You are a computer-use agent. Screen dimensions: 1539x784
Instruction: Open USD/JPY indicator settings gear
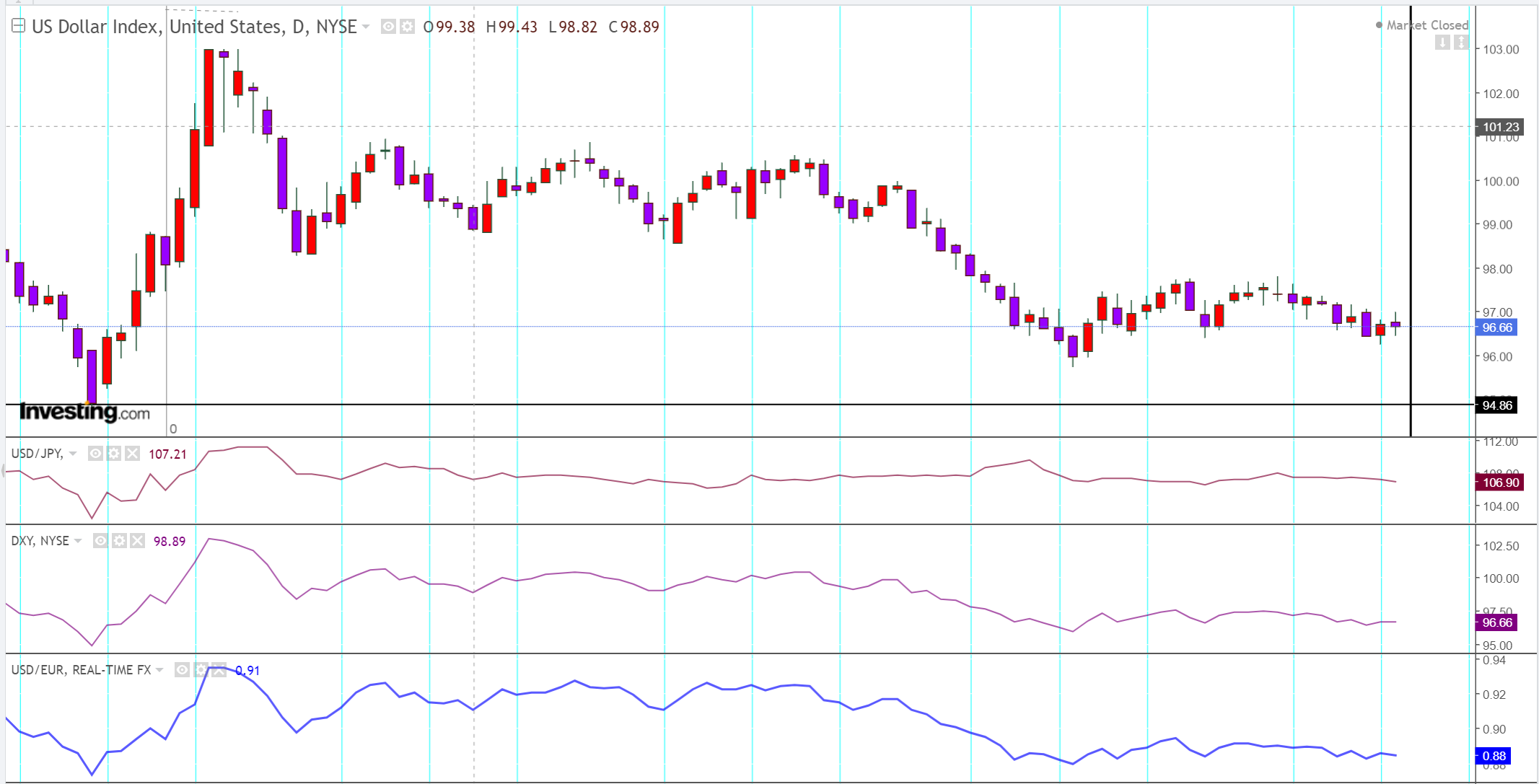click(x=114, y=454)
